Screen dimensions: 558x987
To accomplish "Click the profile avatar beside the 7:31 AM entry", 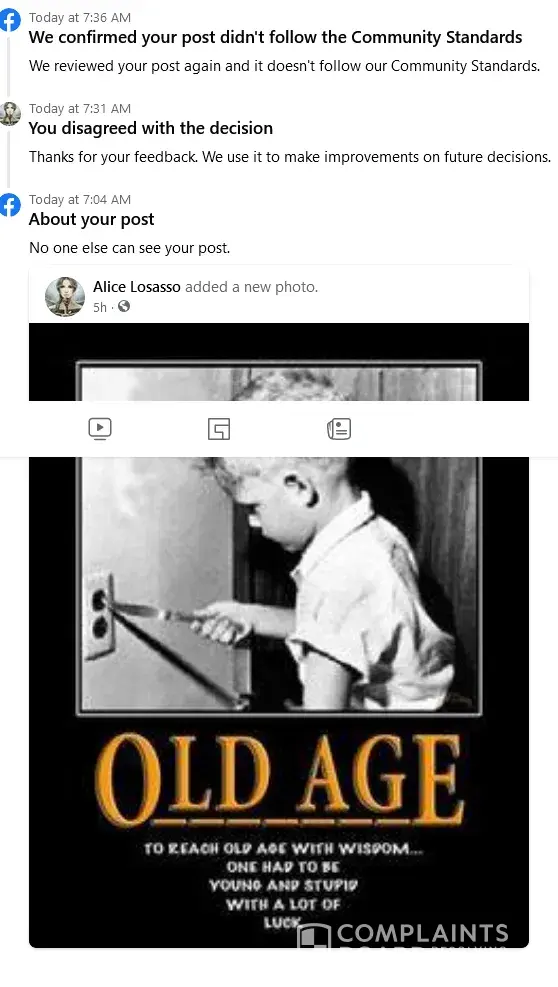I will click(9, 113).
